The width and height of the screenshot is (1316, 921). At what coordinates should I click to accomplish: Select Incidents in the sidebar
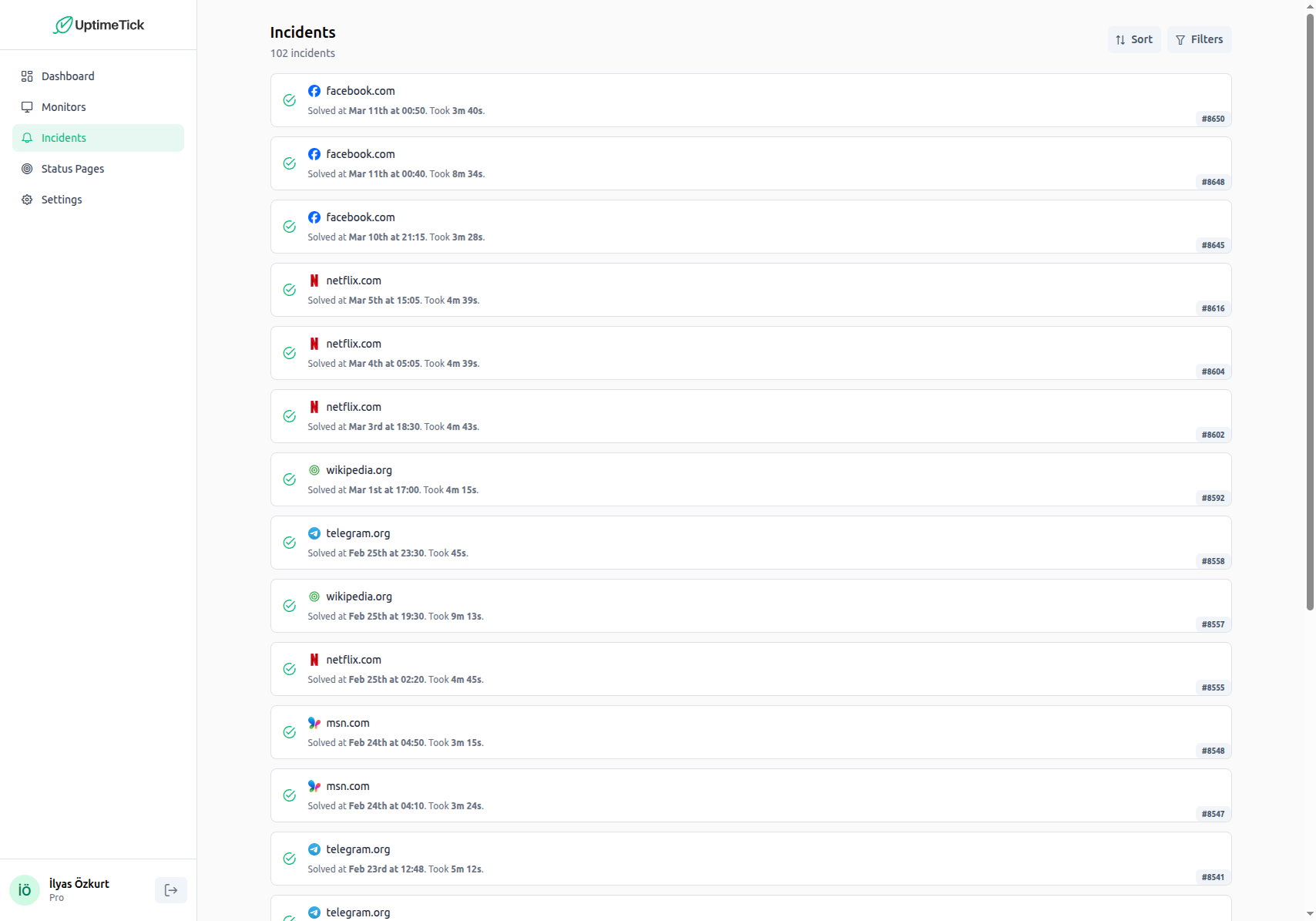(64, 138)
